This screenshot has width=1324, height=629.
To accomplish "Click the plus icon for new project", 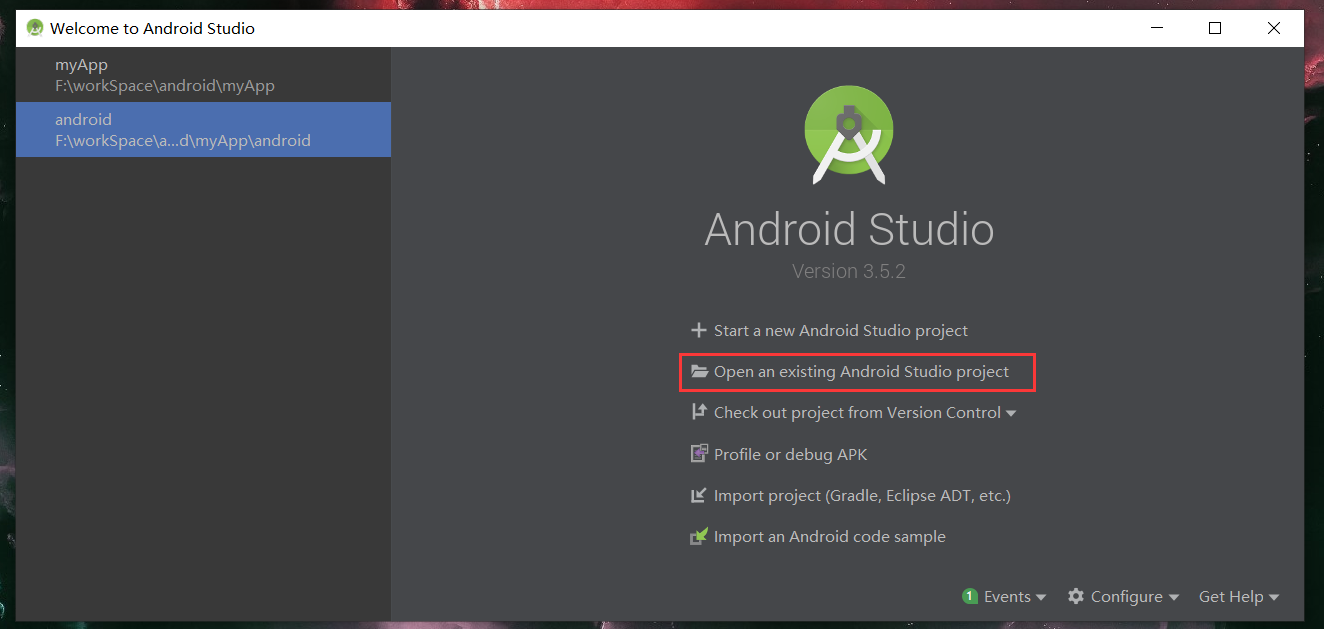I will point(698,331).
